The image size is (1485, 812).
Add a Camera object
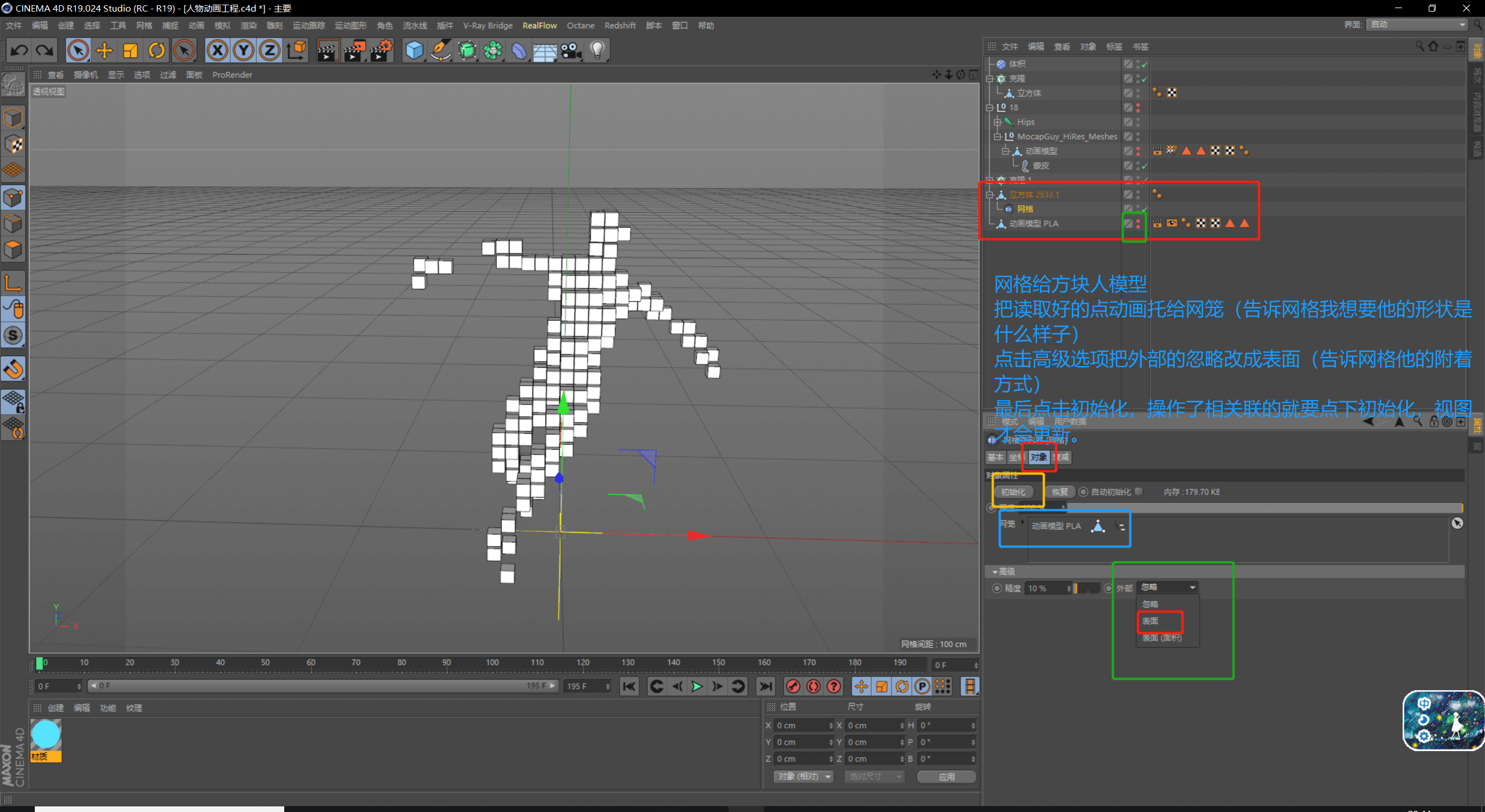tap(571, 50)
